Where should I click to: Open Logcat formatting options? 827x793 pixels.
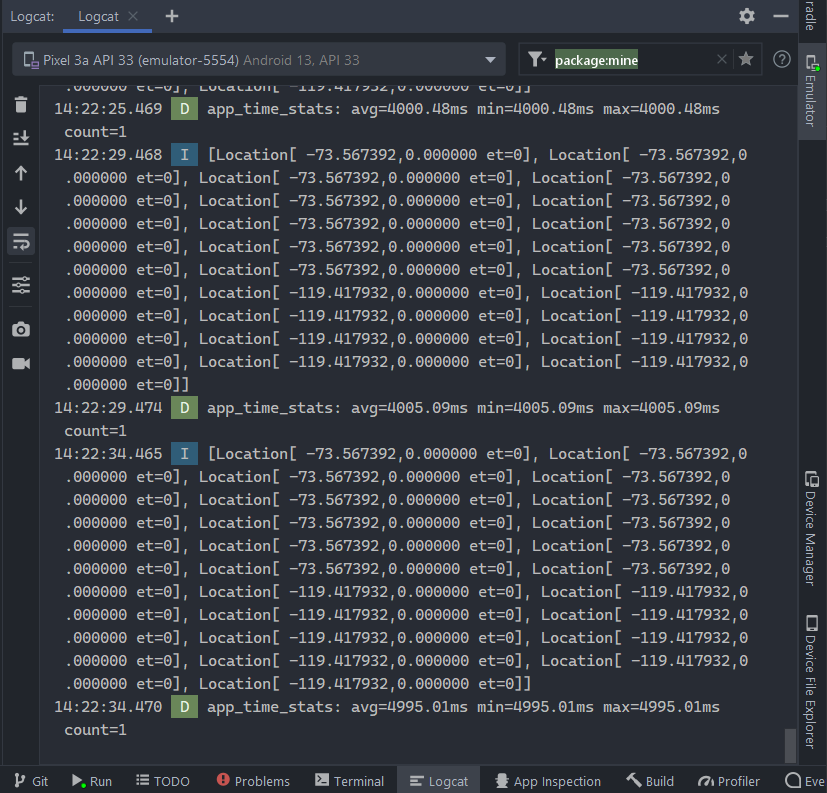click(x=21, y=285)
